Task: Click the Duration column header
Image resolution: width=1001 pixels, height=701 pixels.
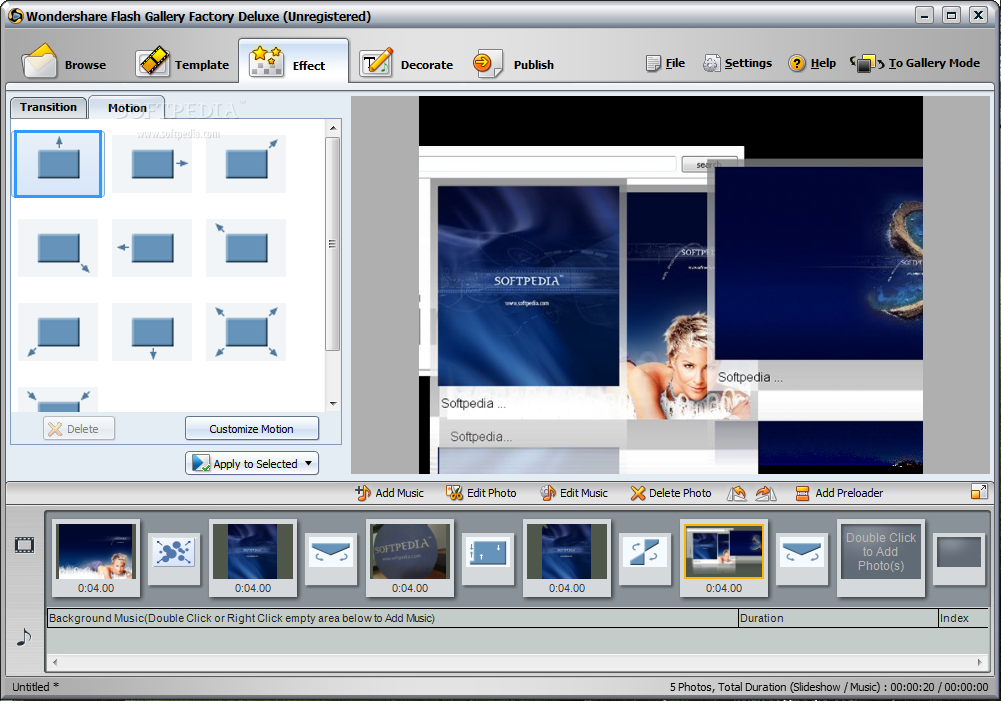Action: [838, 618]
